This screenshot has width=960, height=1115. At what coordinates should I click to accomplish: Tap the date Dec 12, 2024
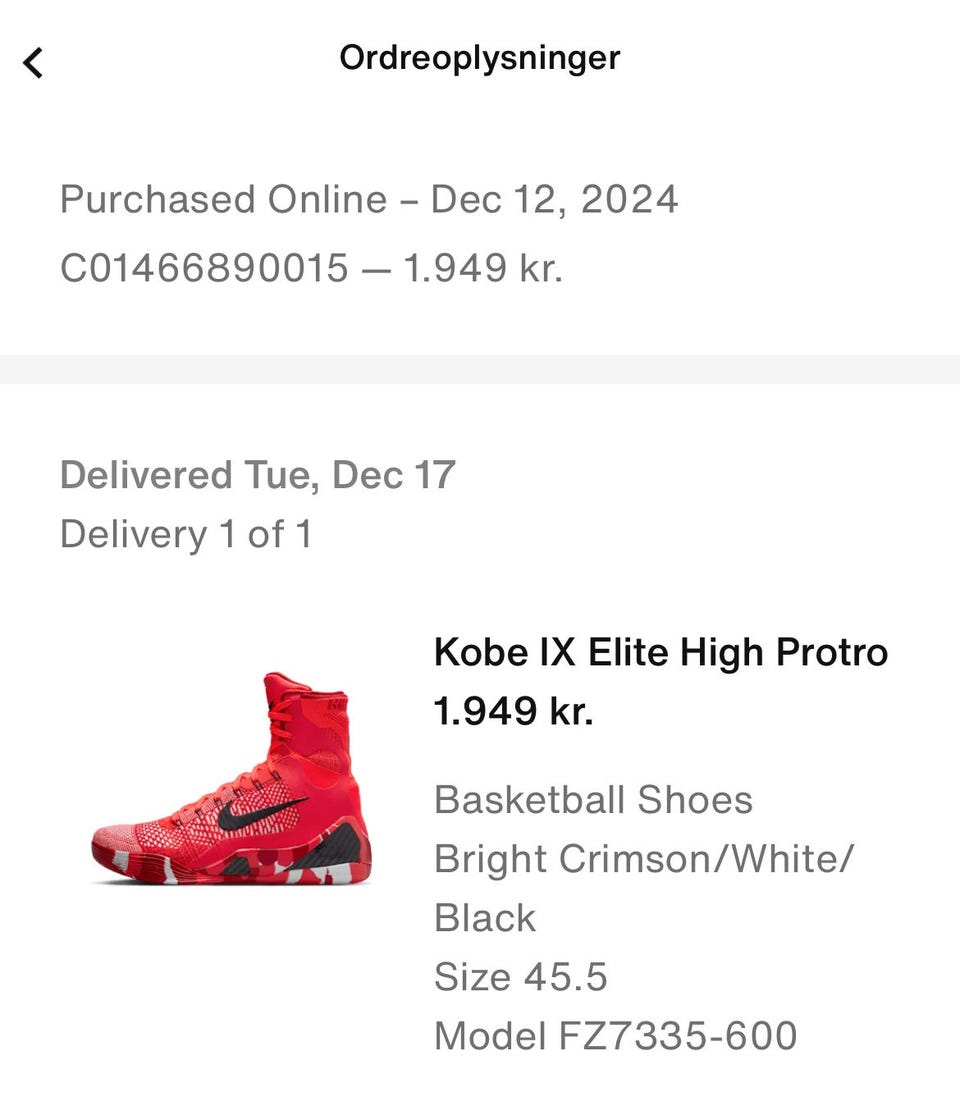554,199
